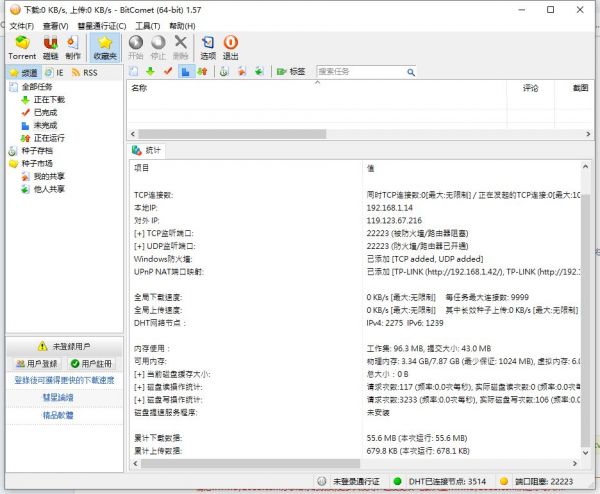Click the task list scroll-right arrow

coord(588,134)
